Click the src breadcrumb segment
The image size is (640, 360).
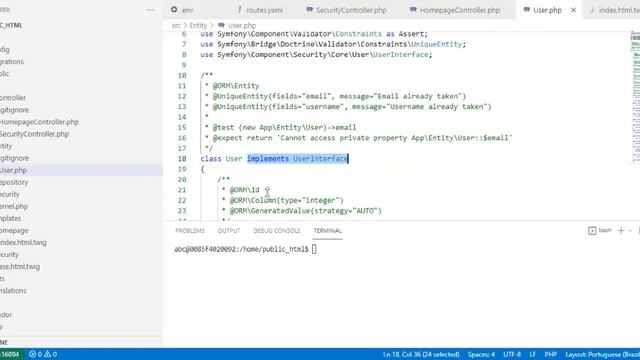coord(176,25)
